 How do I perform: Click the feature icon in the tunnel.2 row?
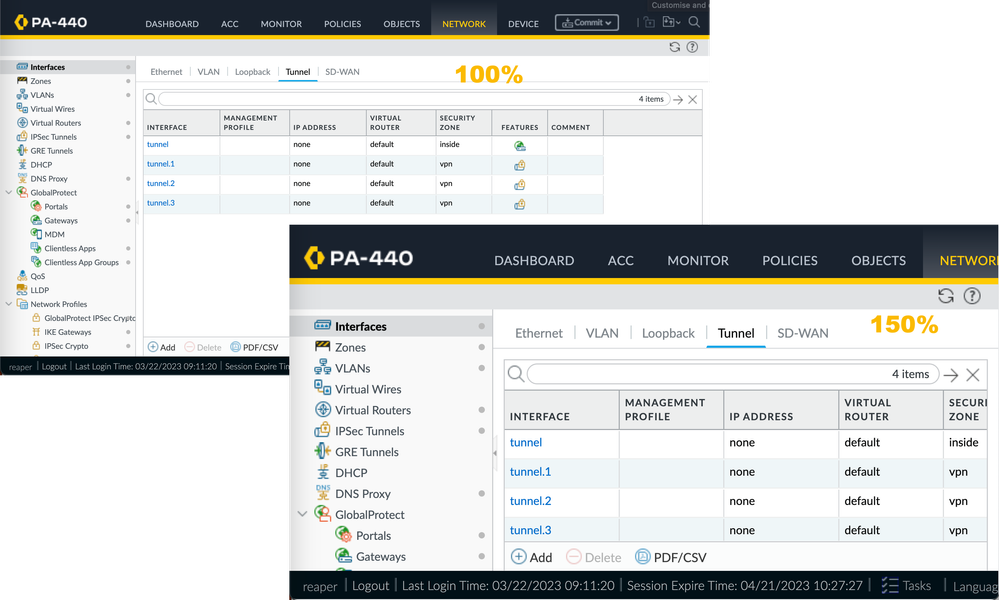coord(520,184)
